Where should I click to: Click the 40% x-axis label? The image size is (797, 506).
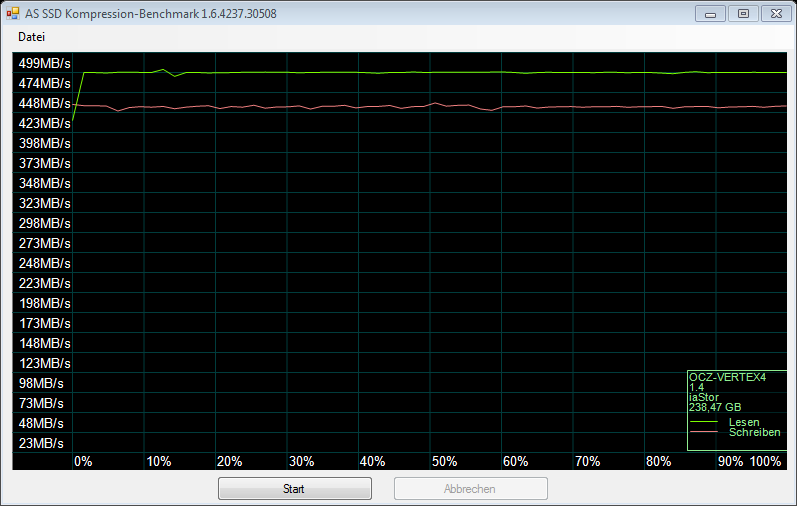373,461
